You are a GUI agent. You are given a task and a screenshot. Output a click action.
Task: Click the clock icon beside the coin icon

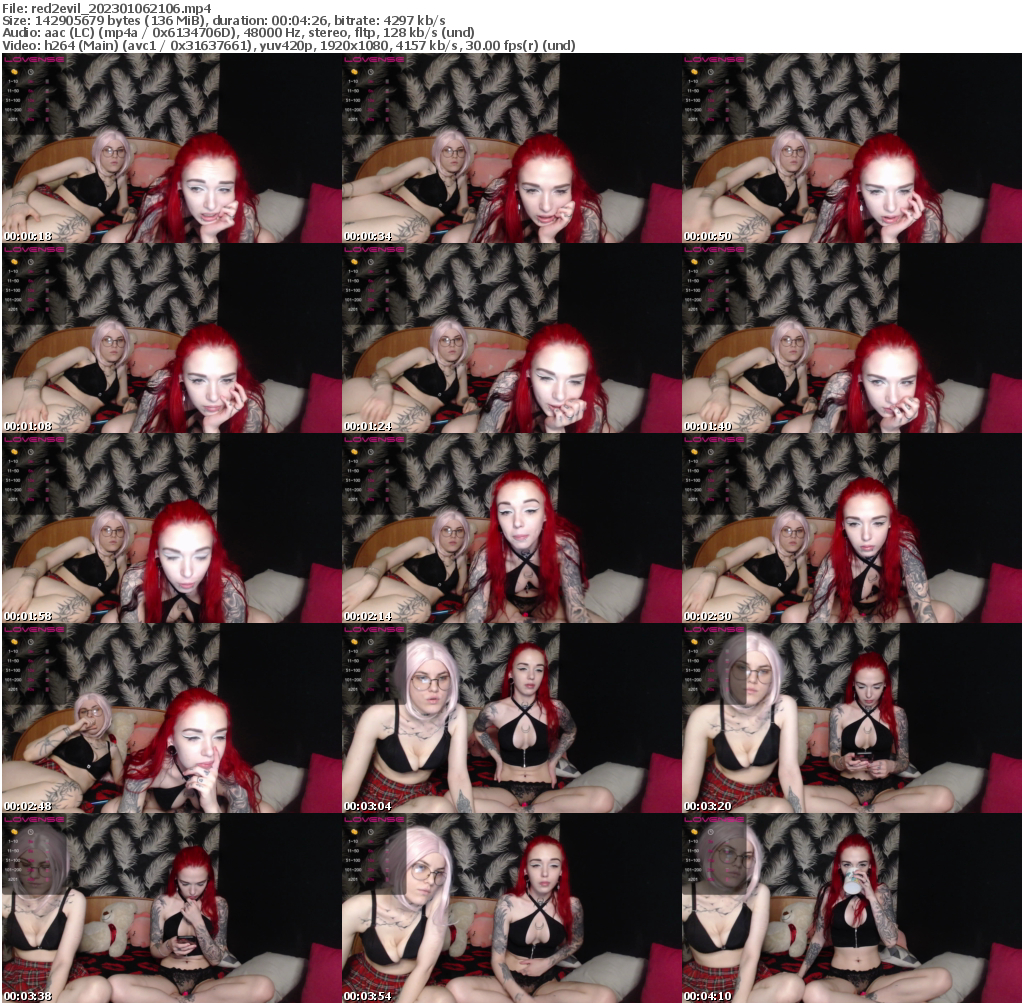(30, 72)
